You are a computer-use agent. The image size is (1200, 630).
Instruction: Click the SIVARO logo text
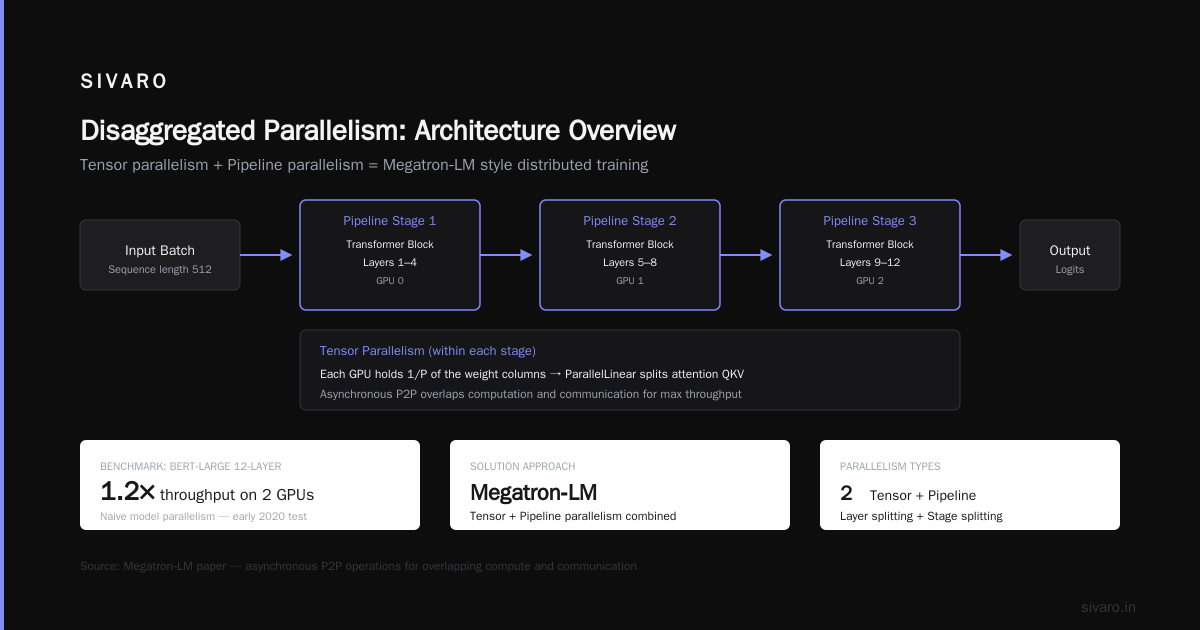tap(124, 82)
